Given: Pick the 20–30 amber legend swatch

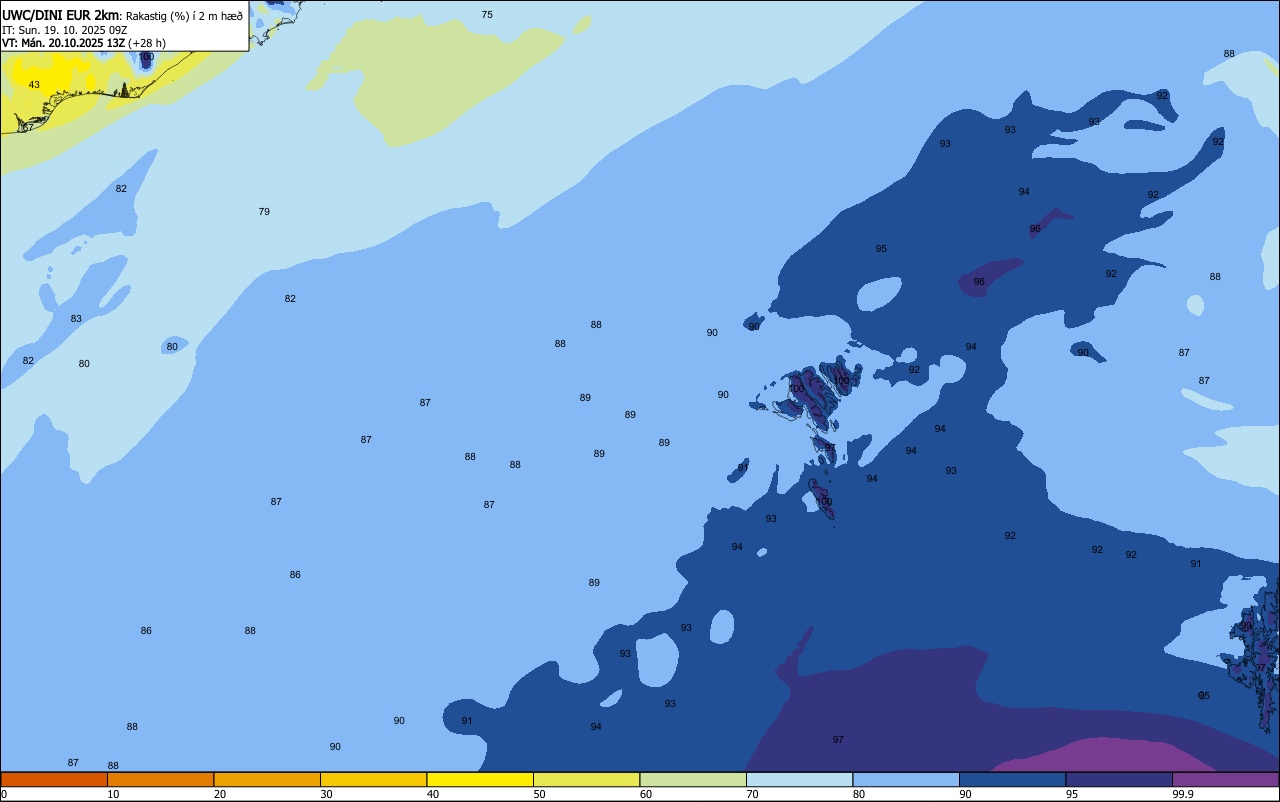Looking at the screenshot, I should coord(267,779).
